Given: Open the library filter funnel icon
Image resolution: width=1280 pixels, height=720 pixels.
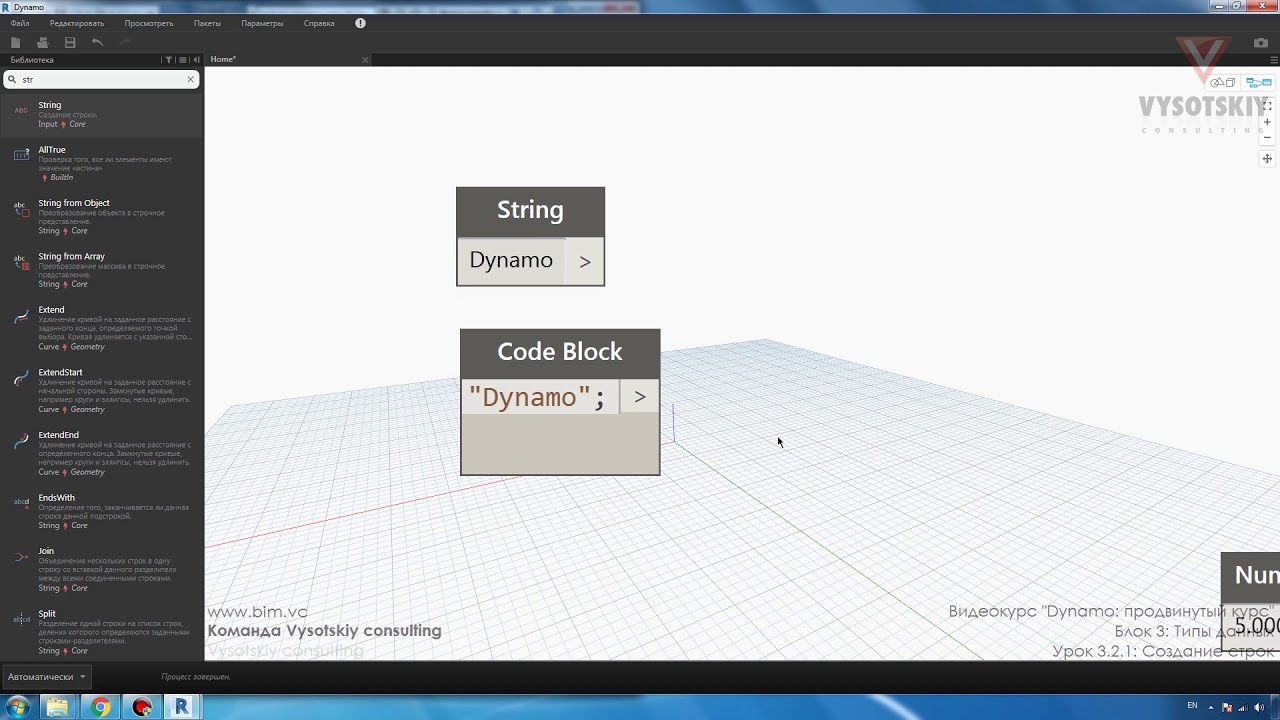Looking at the screenshot, I should coord(169,60).
